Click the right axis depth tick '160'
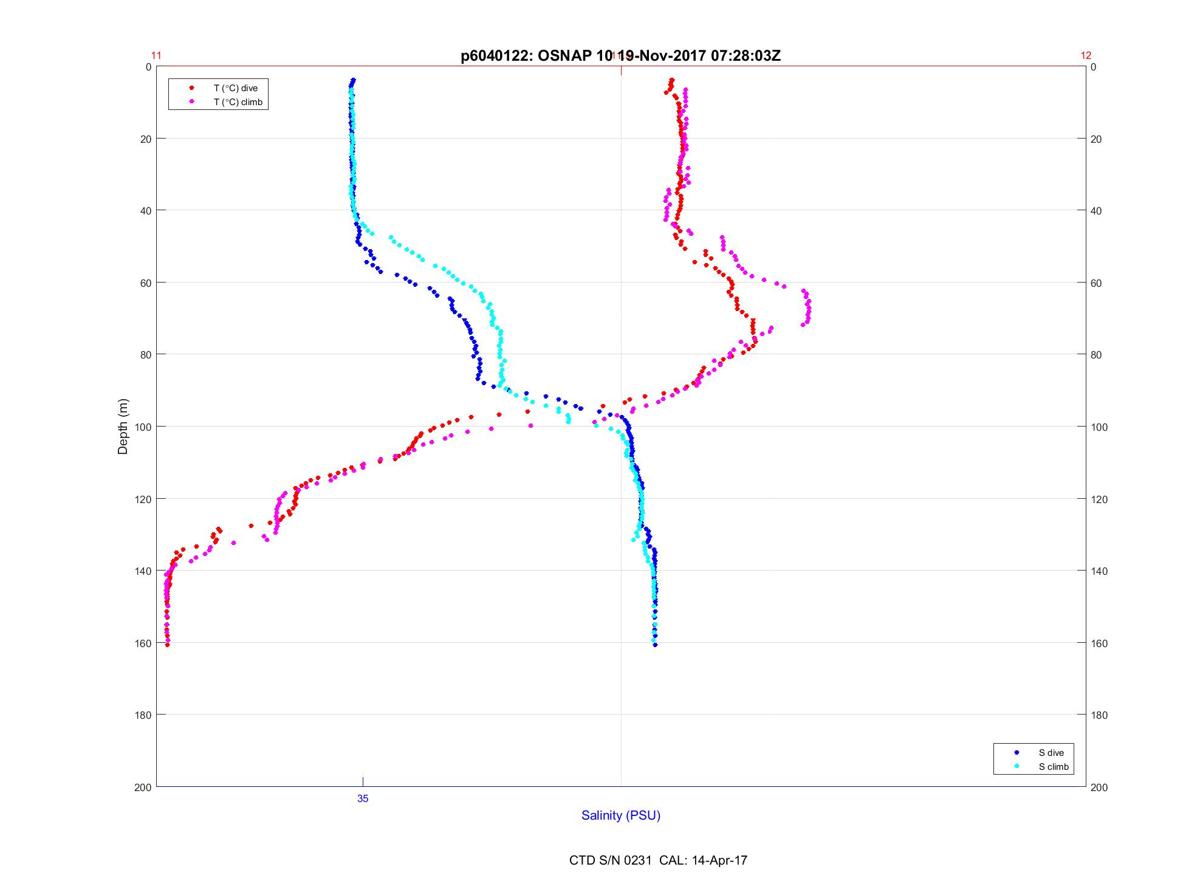Viewport: 1200px width, 885px height. 1099,643
